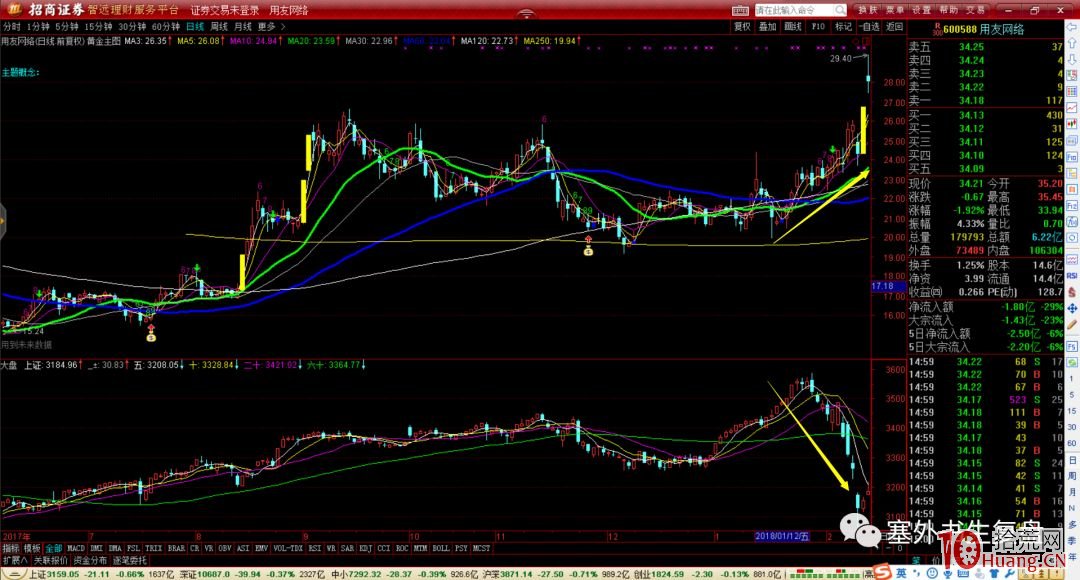Open the 菜单 main menu
1080x580 pixels.
tap(894, 10)
